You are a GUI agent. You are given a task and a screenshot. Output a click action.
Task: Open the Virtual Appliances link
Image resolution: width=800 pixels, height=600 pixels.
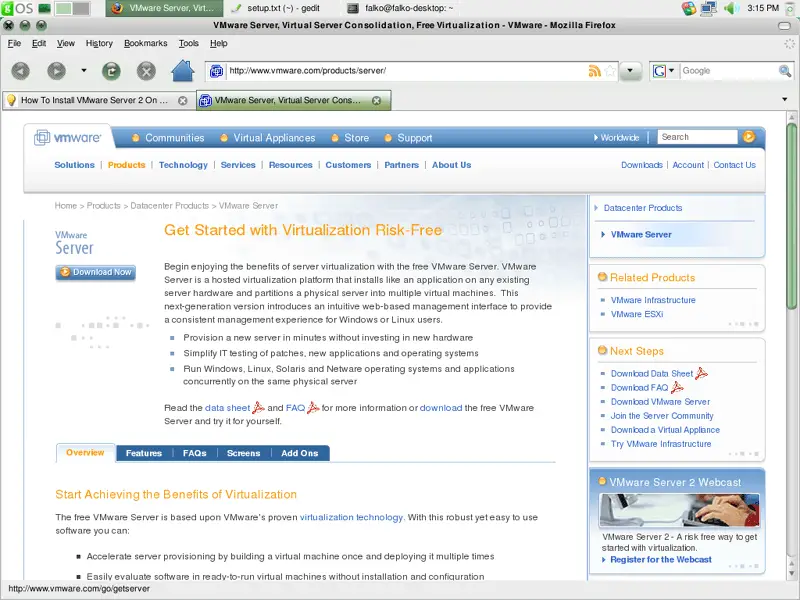[274, 138]
